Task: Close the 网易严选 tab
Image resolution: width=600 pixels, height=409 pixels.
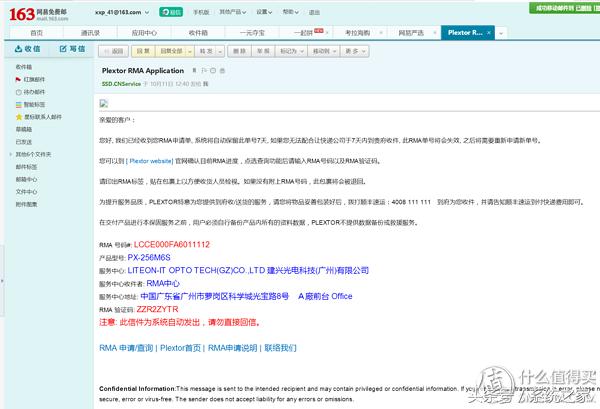Action: point(435,33)
